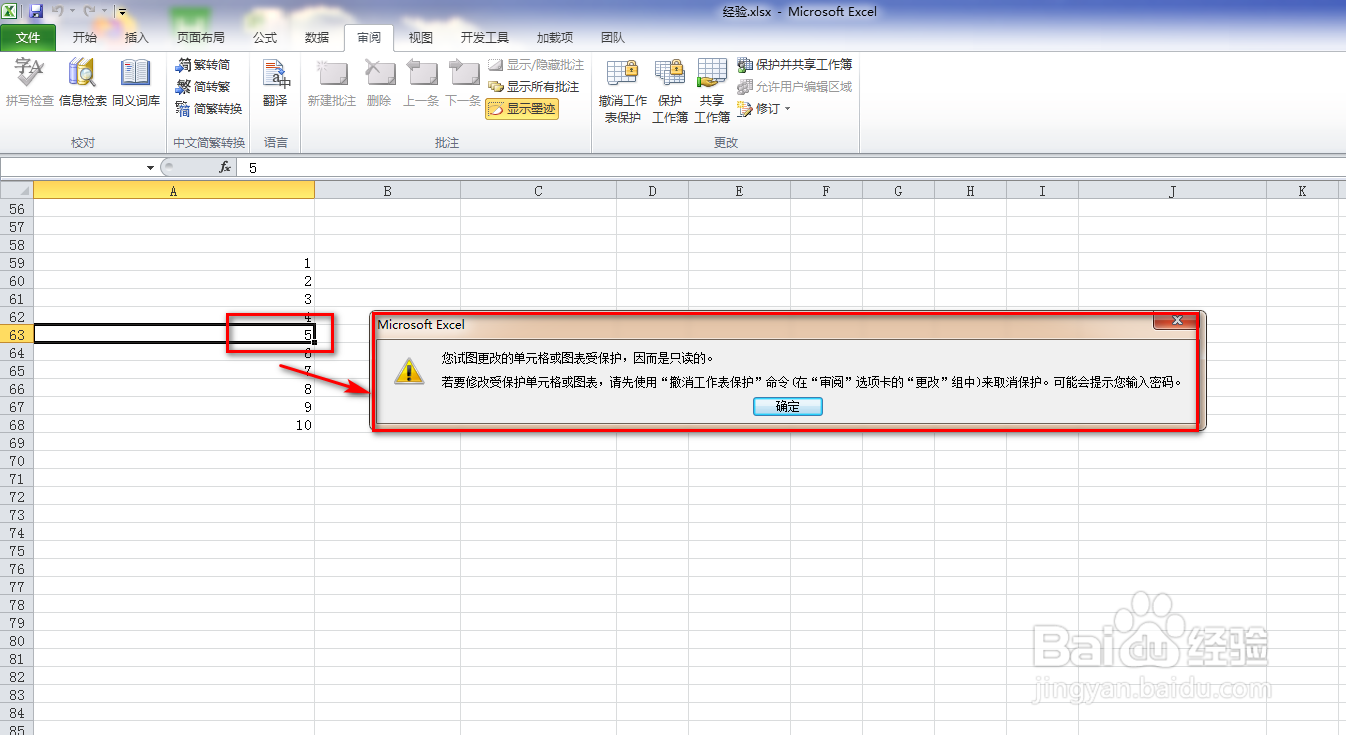Toggle 显示墨迹 ink display
1346x735 pixels.
coord(522,109)
